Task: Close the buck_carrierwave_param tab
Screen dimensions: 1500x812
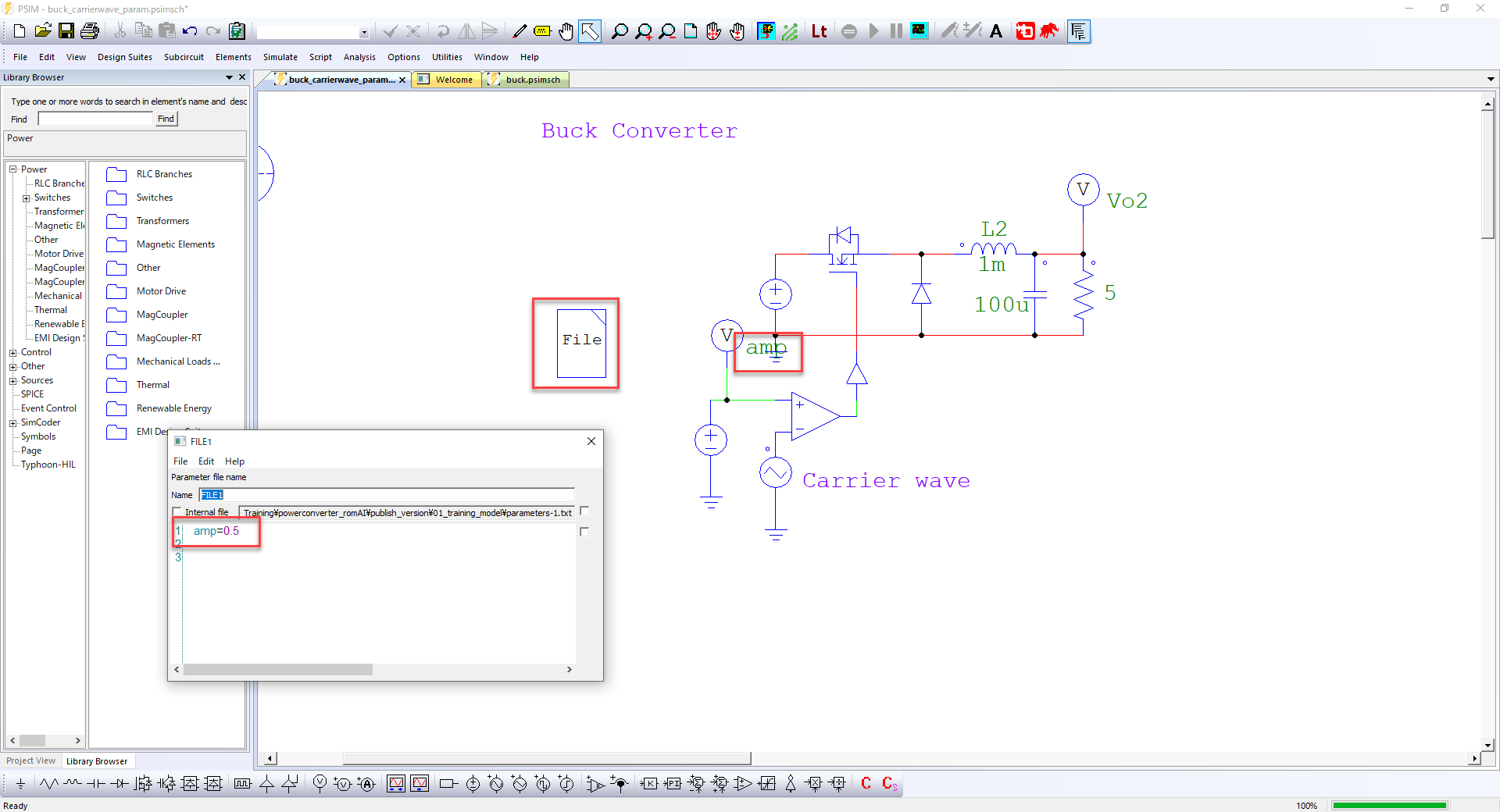Action: point(402,80)
